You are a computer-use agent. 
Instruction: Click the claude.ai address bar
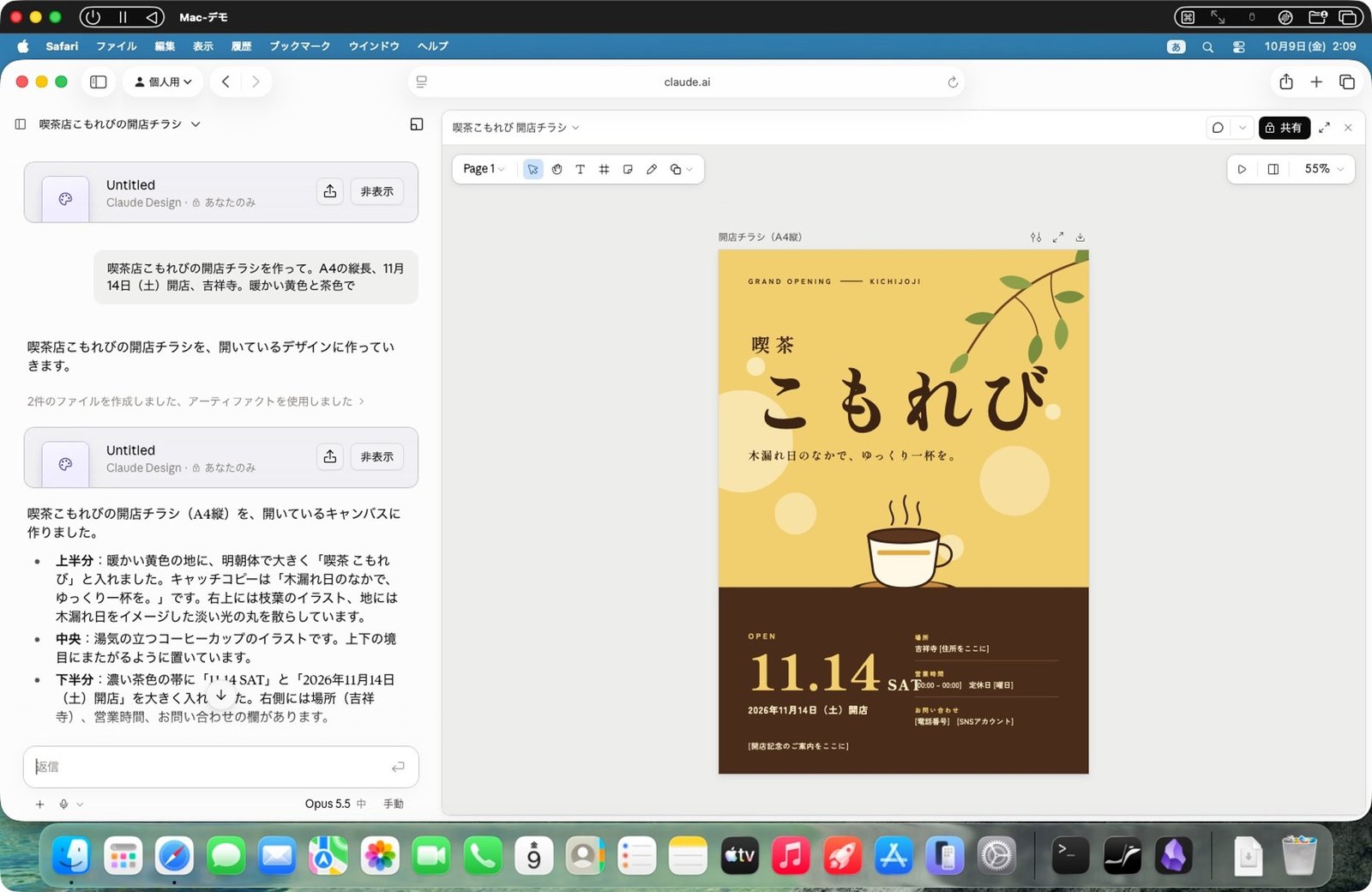click(x=687, y=82)
